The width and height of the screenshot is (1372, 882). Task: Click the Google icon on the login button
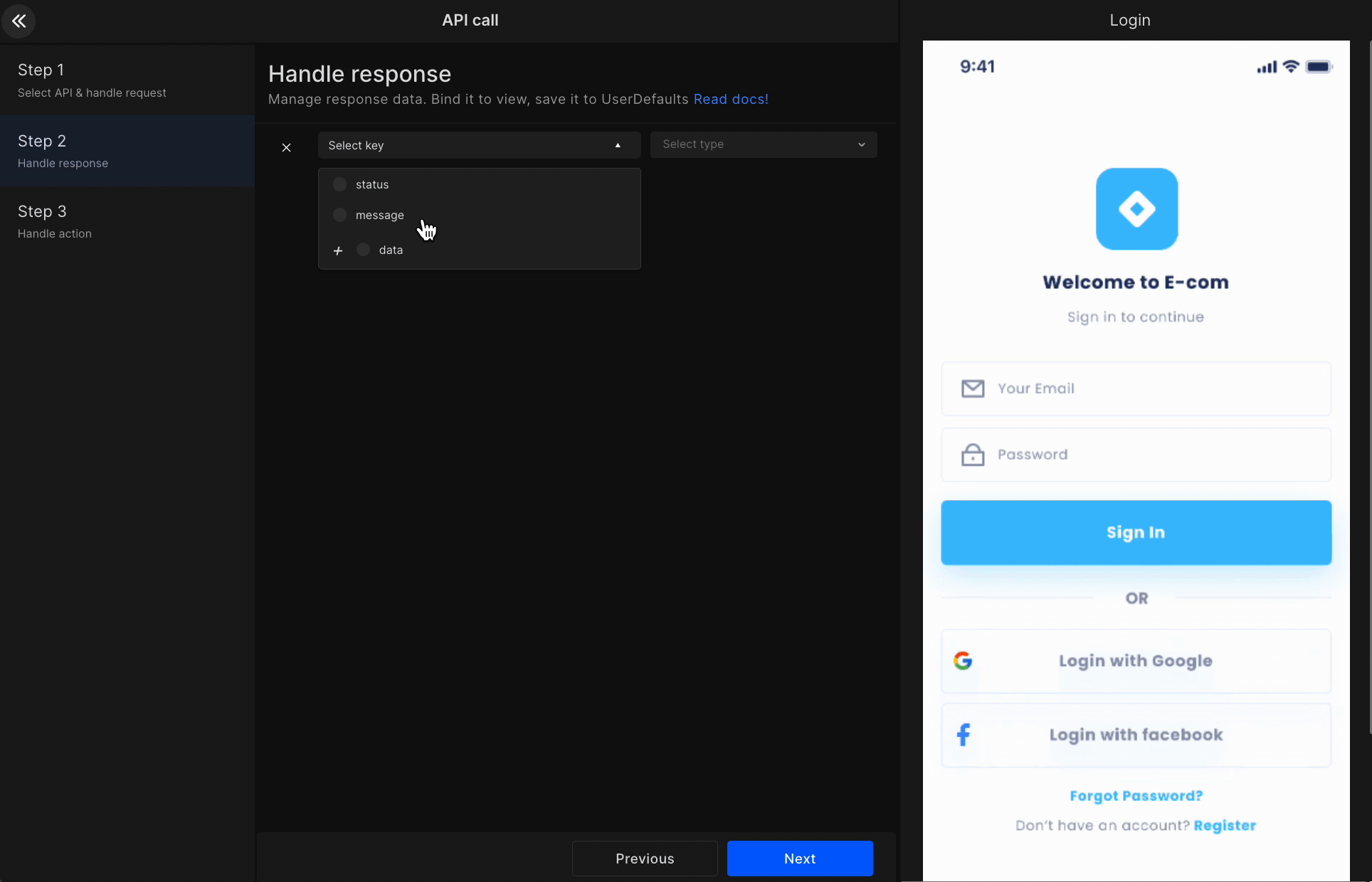pyautogui.click(x=962, y=660)
